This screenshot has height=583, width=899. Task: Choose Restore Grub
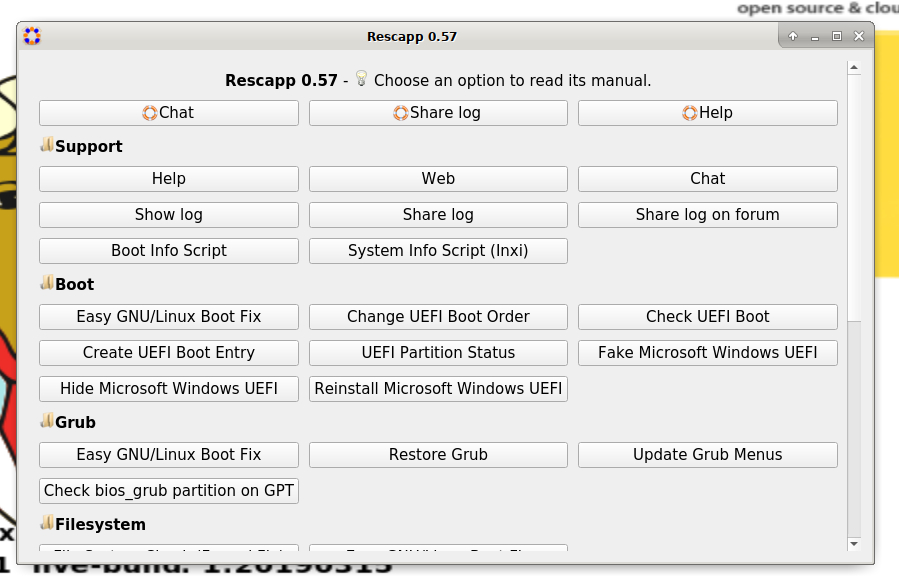pos(438,455)
